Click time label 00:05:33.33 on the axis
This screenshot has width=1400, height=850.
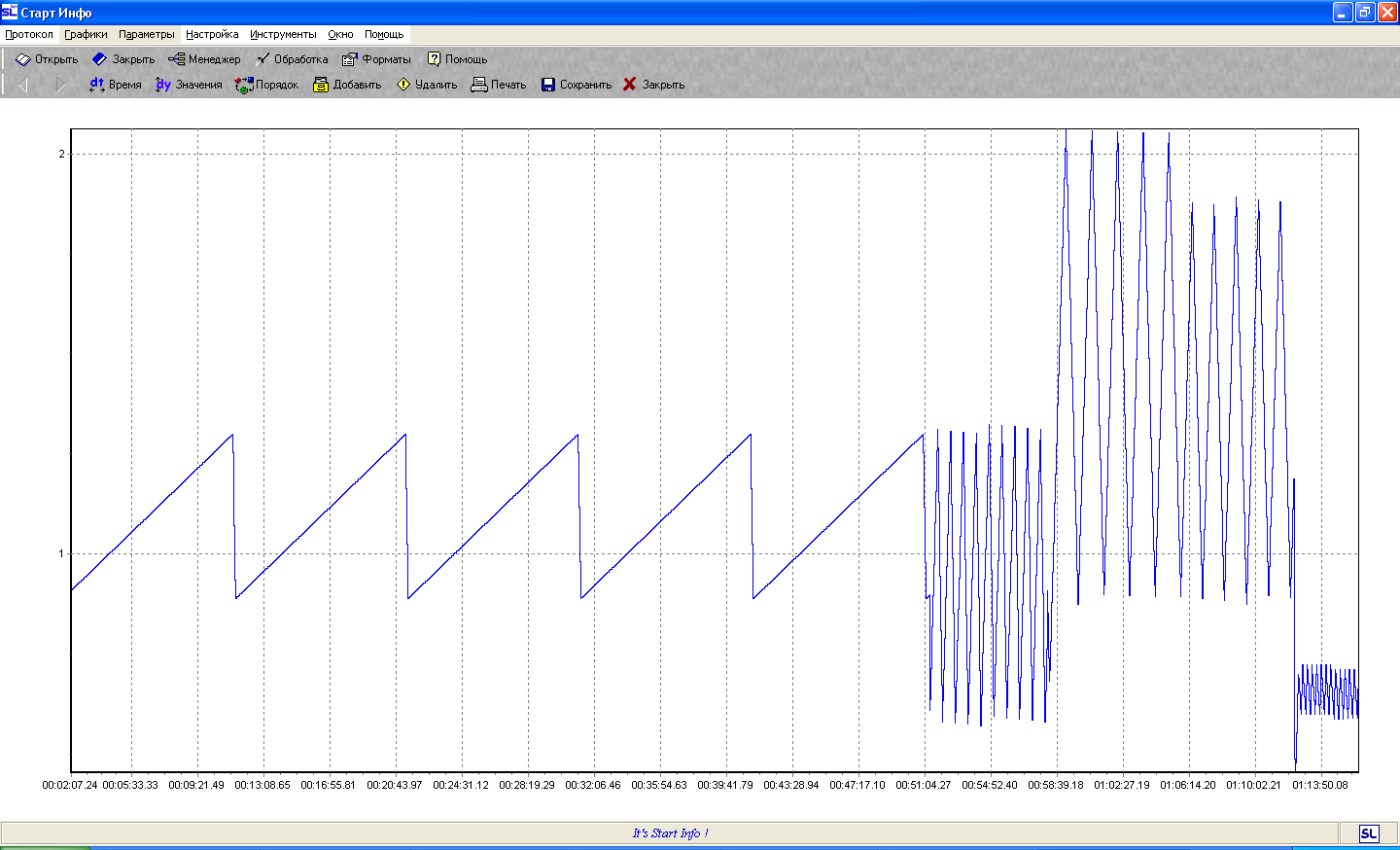(130, 785)
